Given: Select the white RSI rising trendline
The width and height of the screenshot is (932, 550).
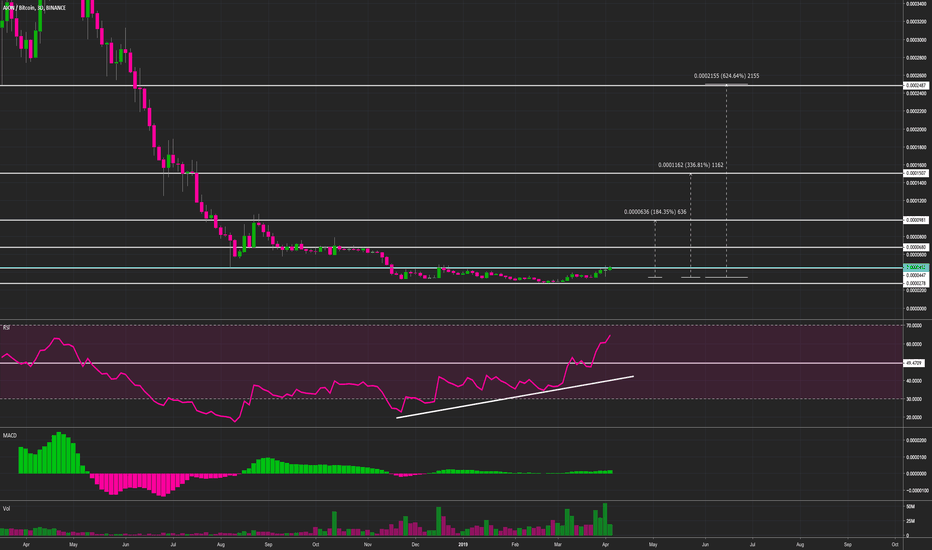Looking at the screenshot, I should 515,397.
